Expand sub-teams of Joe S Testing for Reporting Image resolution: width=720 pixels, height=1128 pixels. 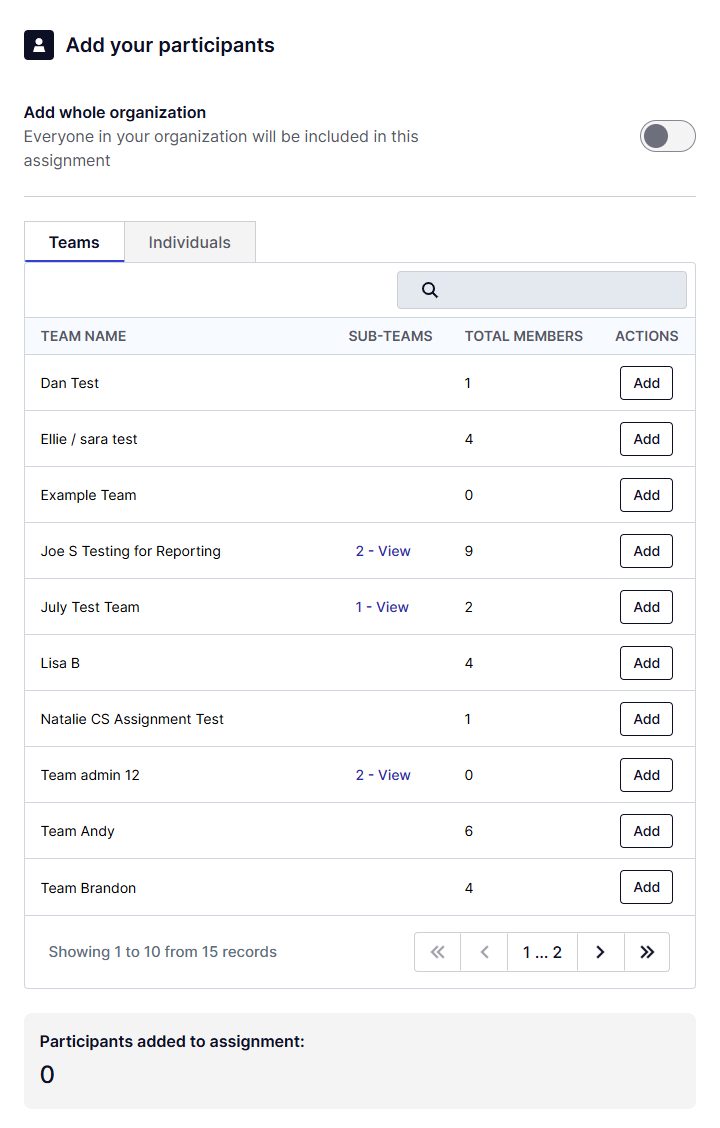(x=383, y=551)
